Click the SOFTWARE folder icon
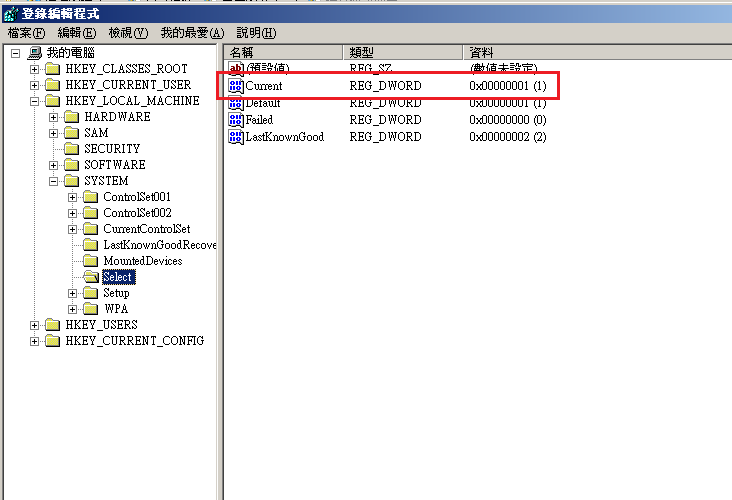The image size is (732, 500). pyautogui.click(x=71, y=165)
